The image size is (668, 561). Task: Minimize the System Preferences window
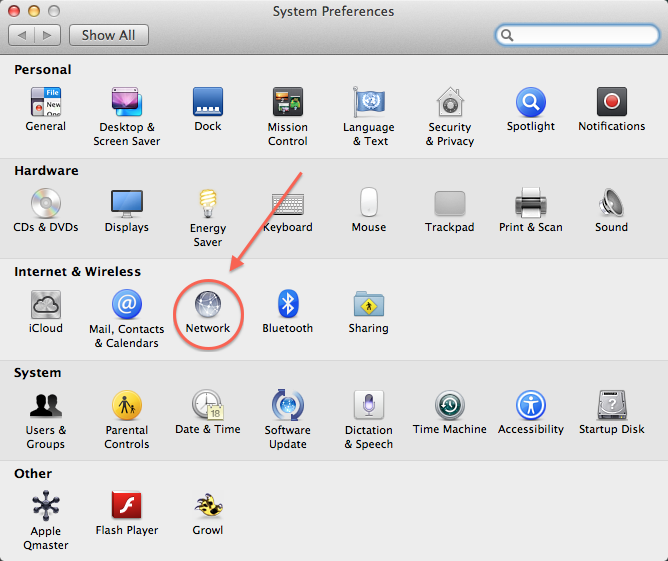34,11
